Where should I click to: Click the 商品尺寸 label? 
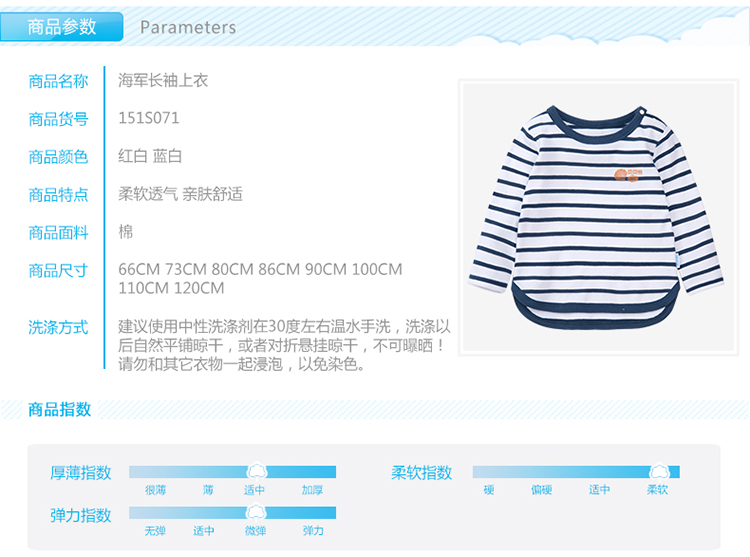pyautogui.click(x=58, y=271)
